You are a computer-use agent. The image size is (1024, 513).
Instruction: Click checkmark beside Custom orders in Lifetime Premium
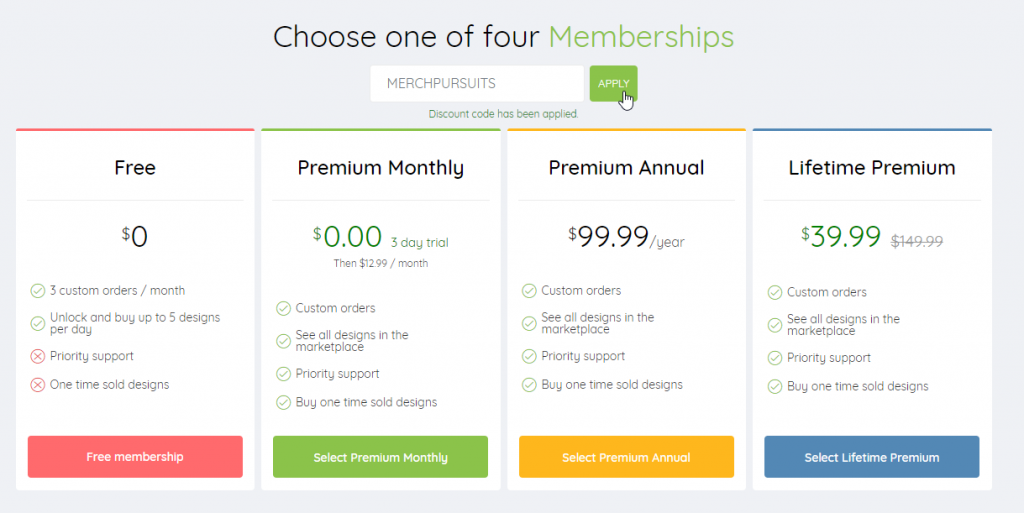[x=775, y=292]
